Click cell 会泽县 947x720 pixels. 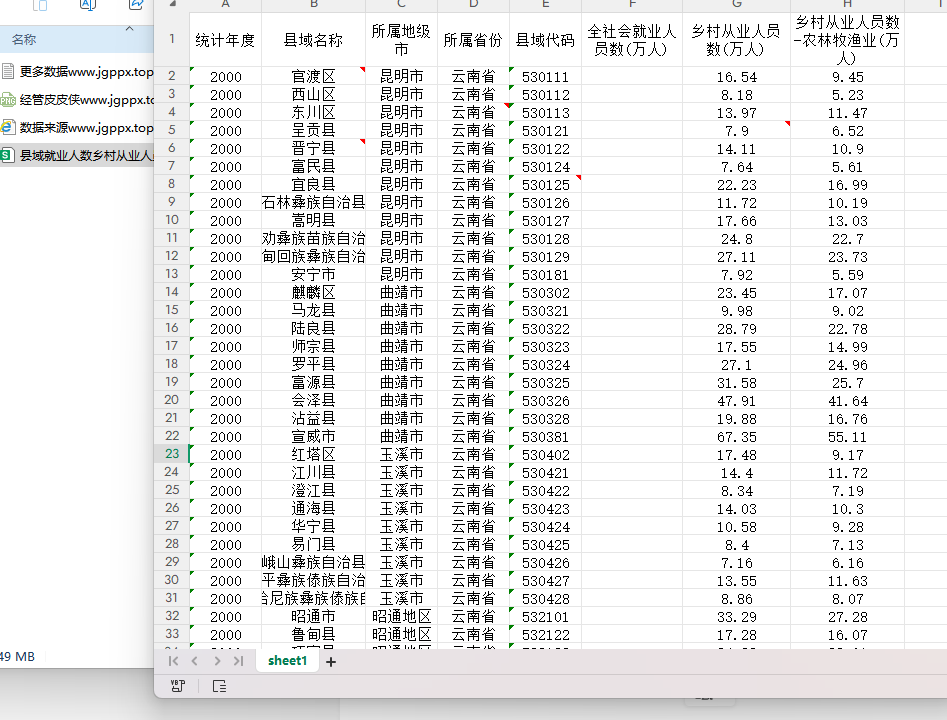313,400
